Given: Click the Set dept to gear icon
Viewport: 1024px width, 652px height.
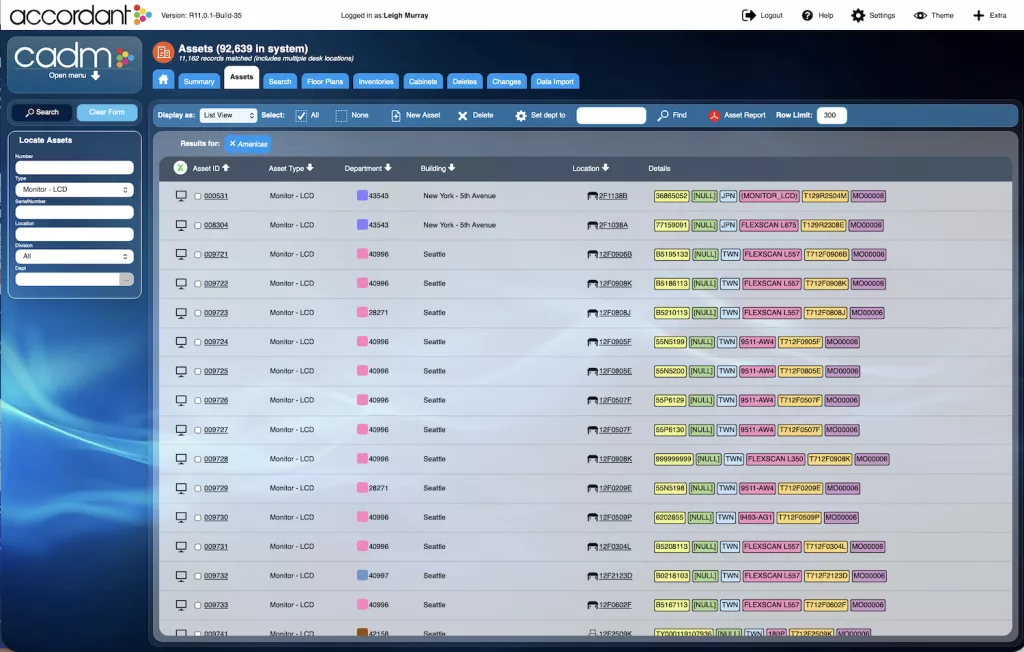Looking at the screenshot, I should point(520,116).
